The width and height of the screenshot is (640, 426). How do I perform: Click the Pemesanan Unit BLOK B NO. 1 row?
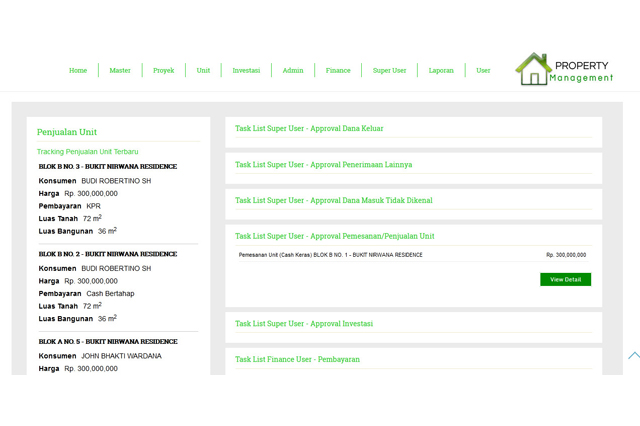[330, 255]
